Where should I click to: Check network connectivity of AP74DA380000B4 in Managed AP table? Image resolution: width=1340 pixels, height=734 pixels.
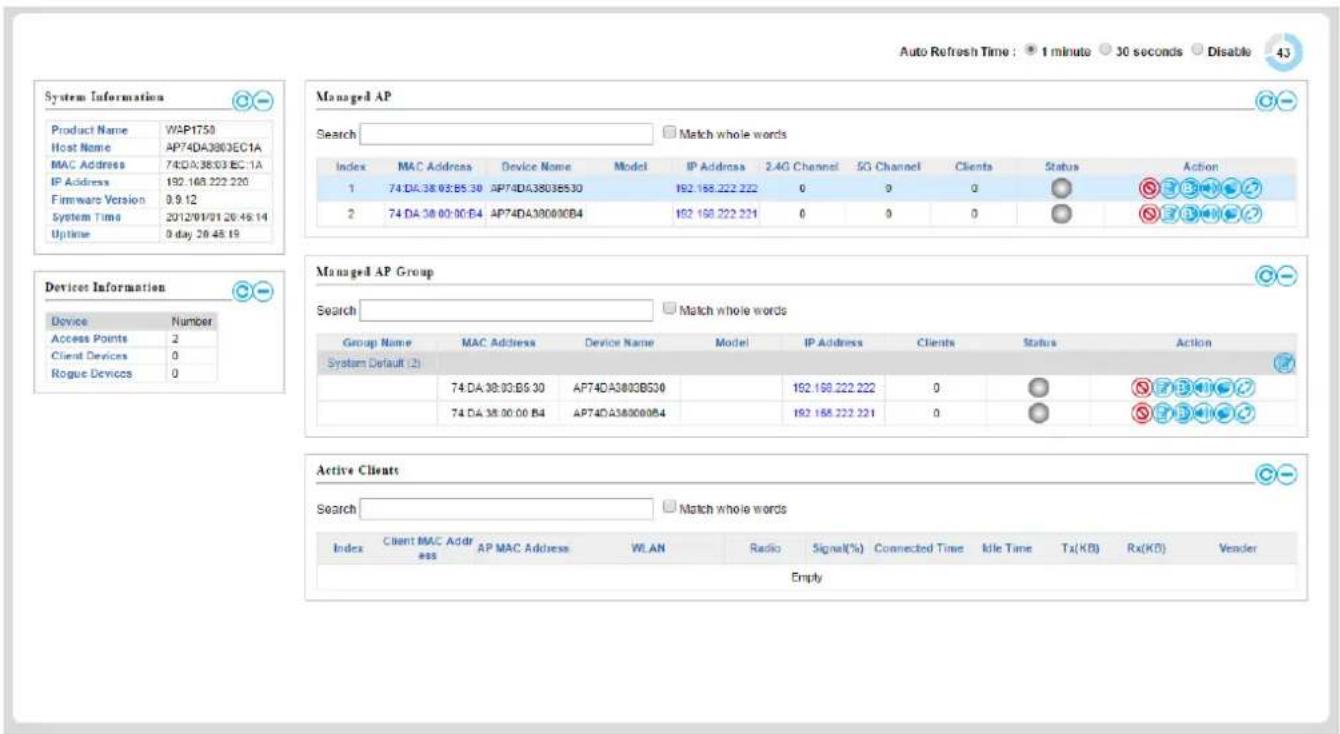(1231, 213)
